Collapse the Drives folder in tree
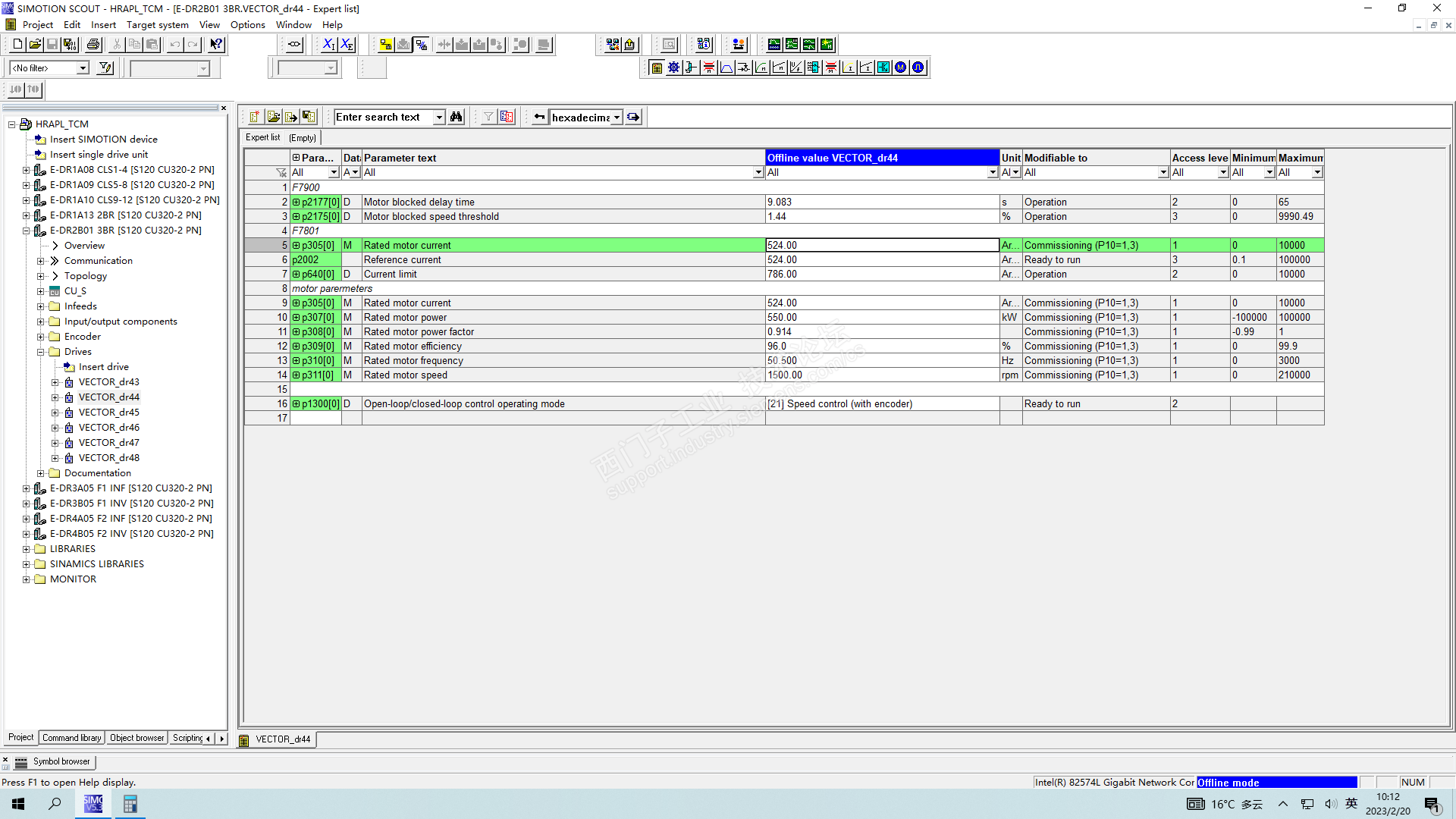1456x819 pixels. tap(41, 352)
